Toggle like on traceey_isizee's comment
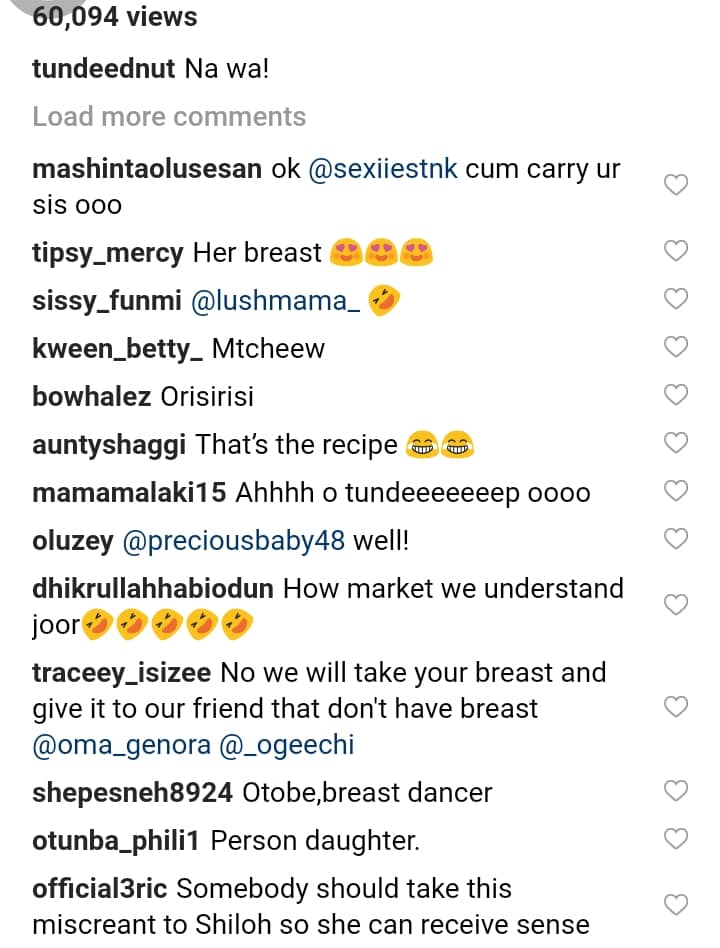The image size is (720, 948). [x=677, y=707]
